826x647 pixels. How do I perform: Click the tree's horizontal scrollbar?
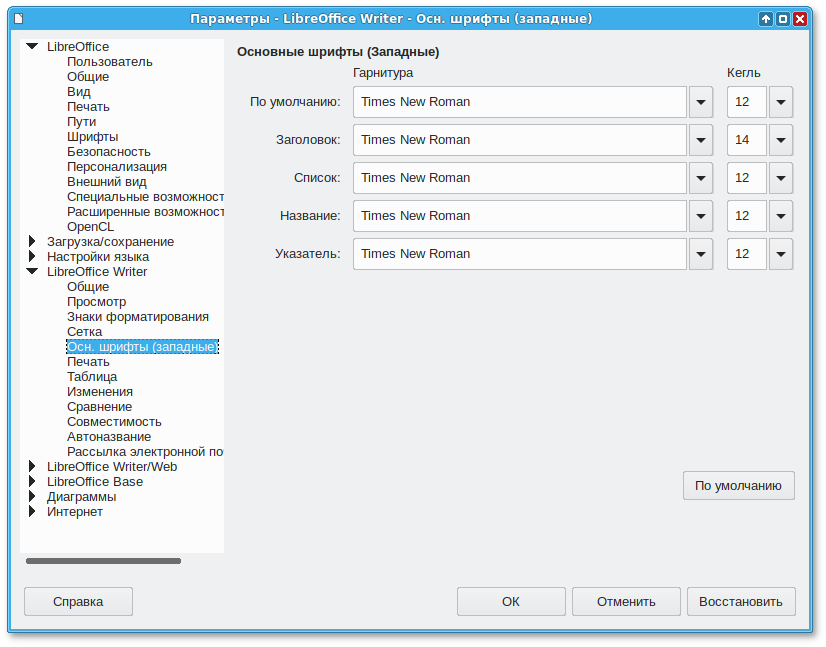[x=103, y=561]
